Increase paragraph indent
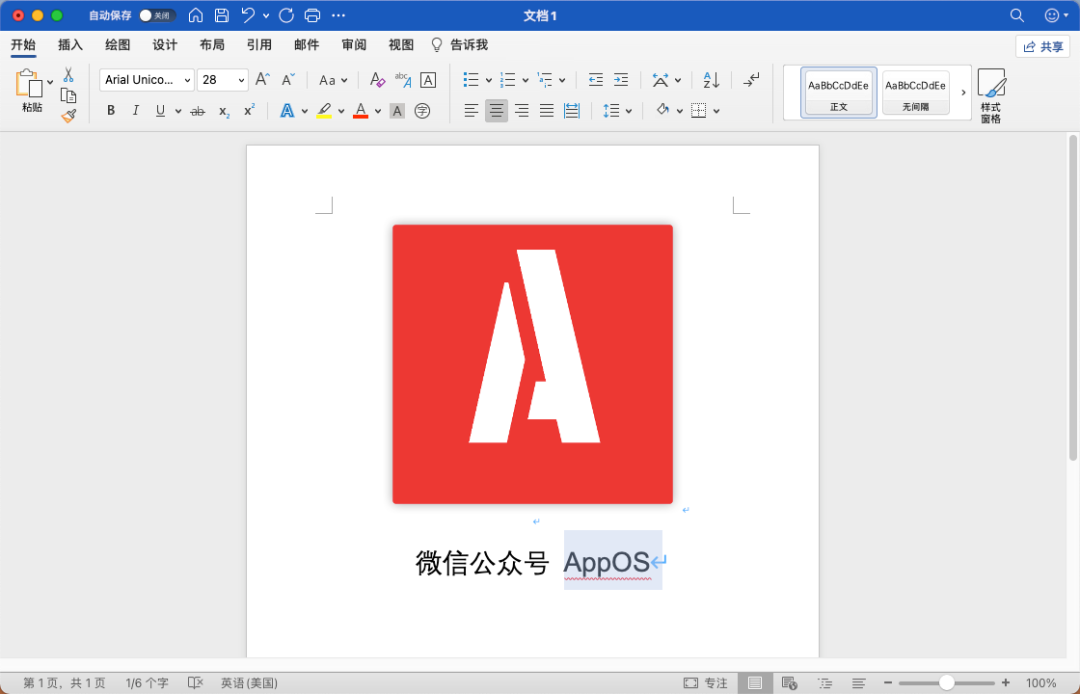The height and width of the screenshot is (694, 1080). point(621,80)
